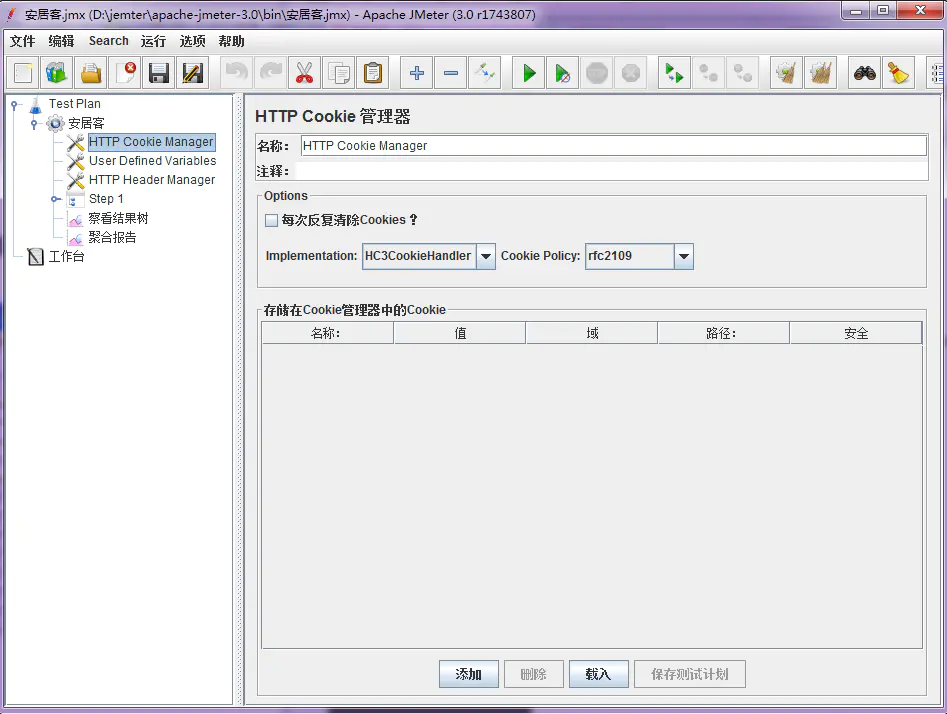Click the 名称 name input field
Viewport: 947px width, 714px height.
tap(614, 146)
